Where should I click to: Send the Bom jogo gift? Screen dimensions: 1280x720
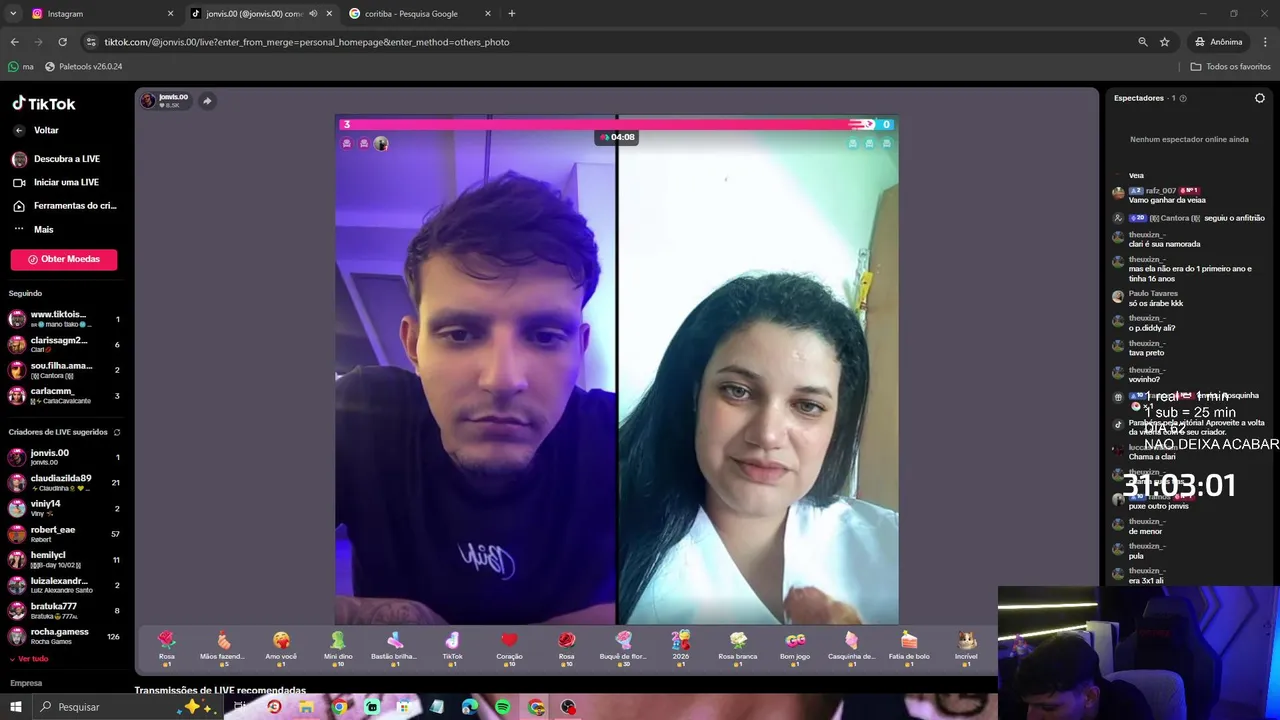795,648
